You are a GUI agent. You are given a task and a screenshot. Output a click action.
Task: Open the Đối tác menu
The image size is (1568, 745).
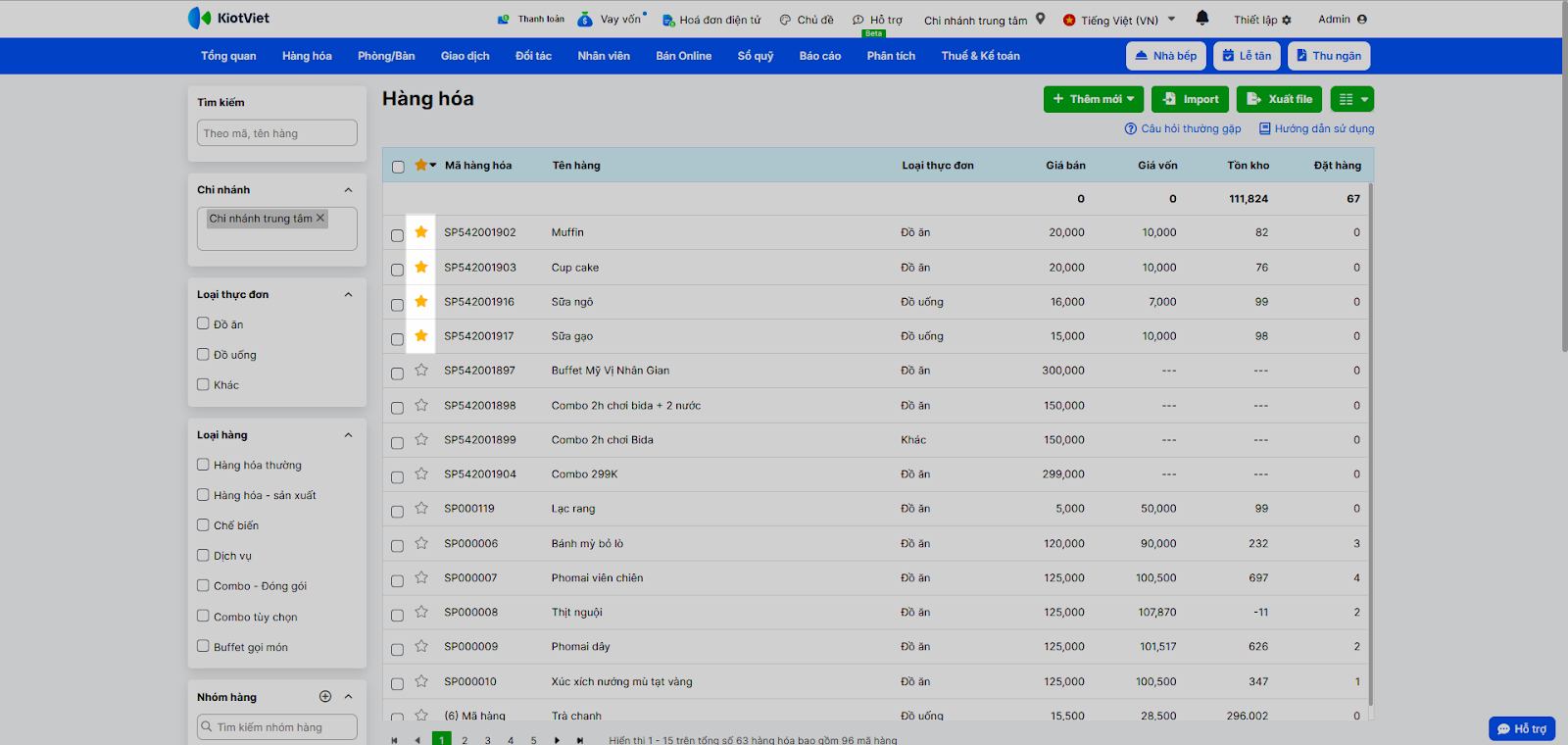point(534,56)
